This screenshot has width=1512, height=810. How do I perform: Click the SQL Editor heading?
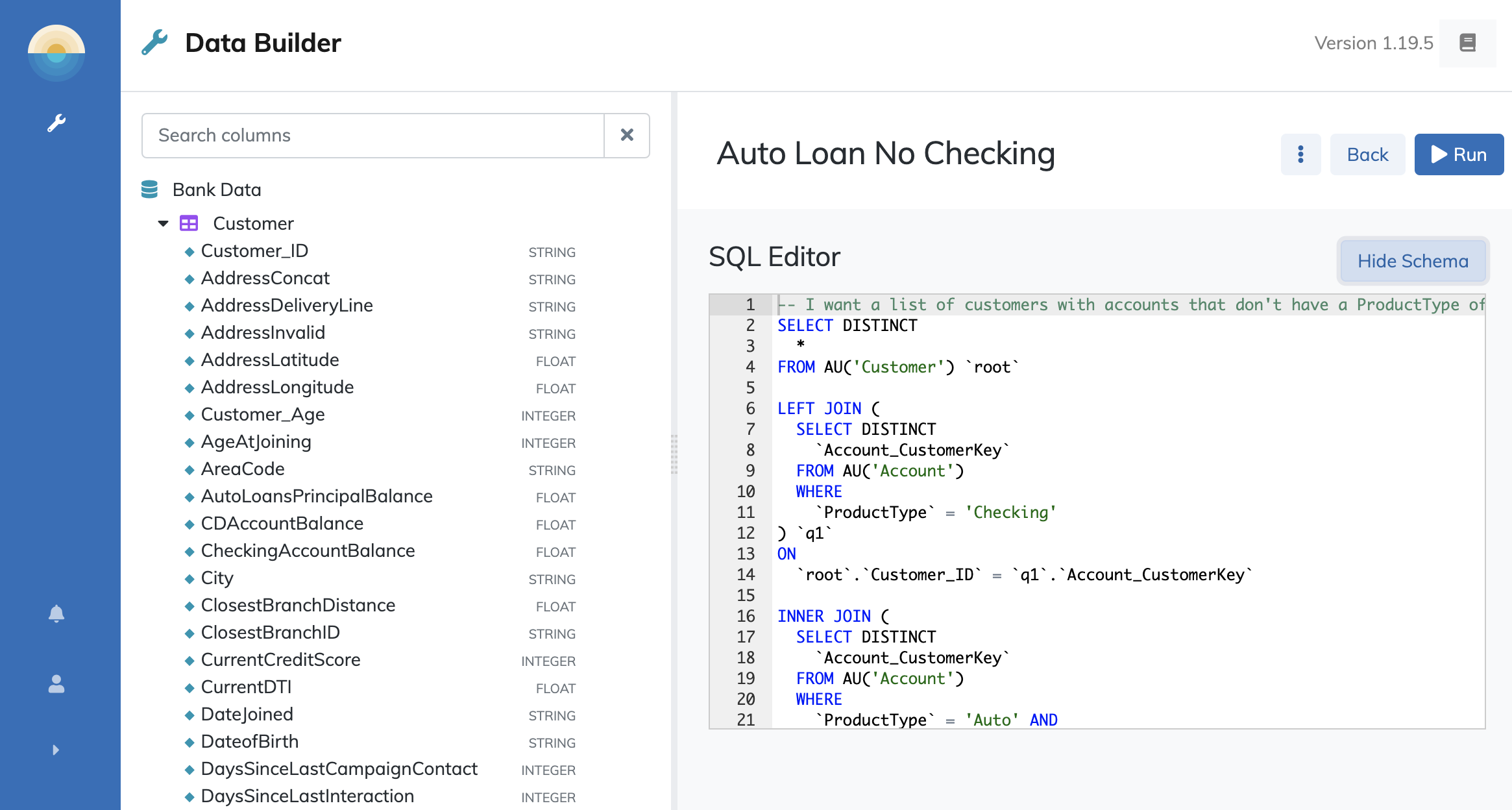[774, 257]
